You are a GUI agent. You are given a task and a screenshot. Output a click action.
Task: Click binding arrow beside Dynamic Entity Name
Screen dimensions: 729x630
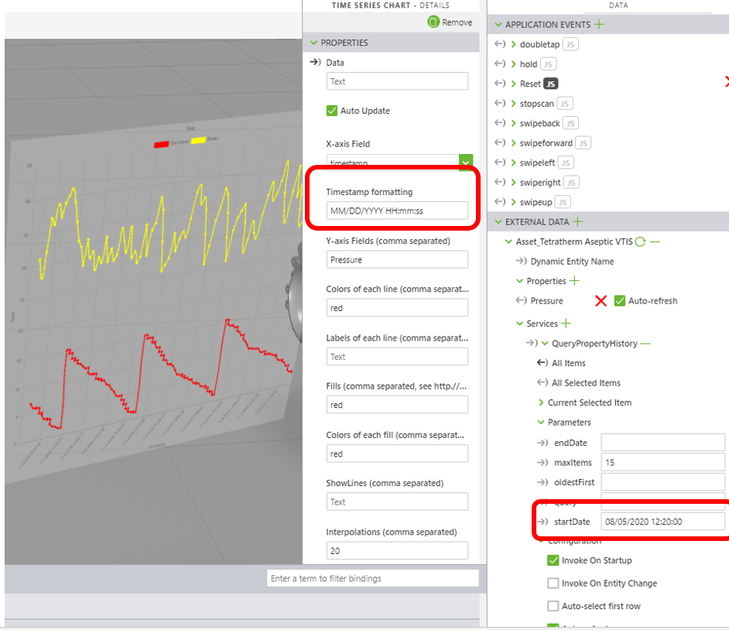(x=521, y=261)
